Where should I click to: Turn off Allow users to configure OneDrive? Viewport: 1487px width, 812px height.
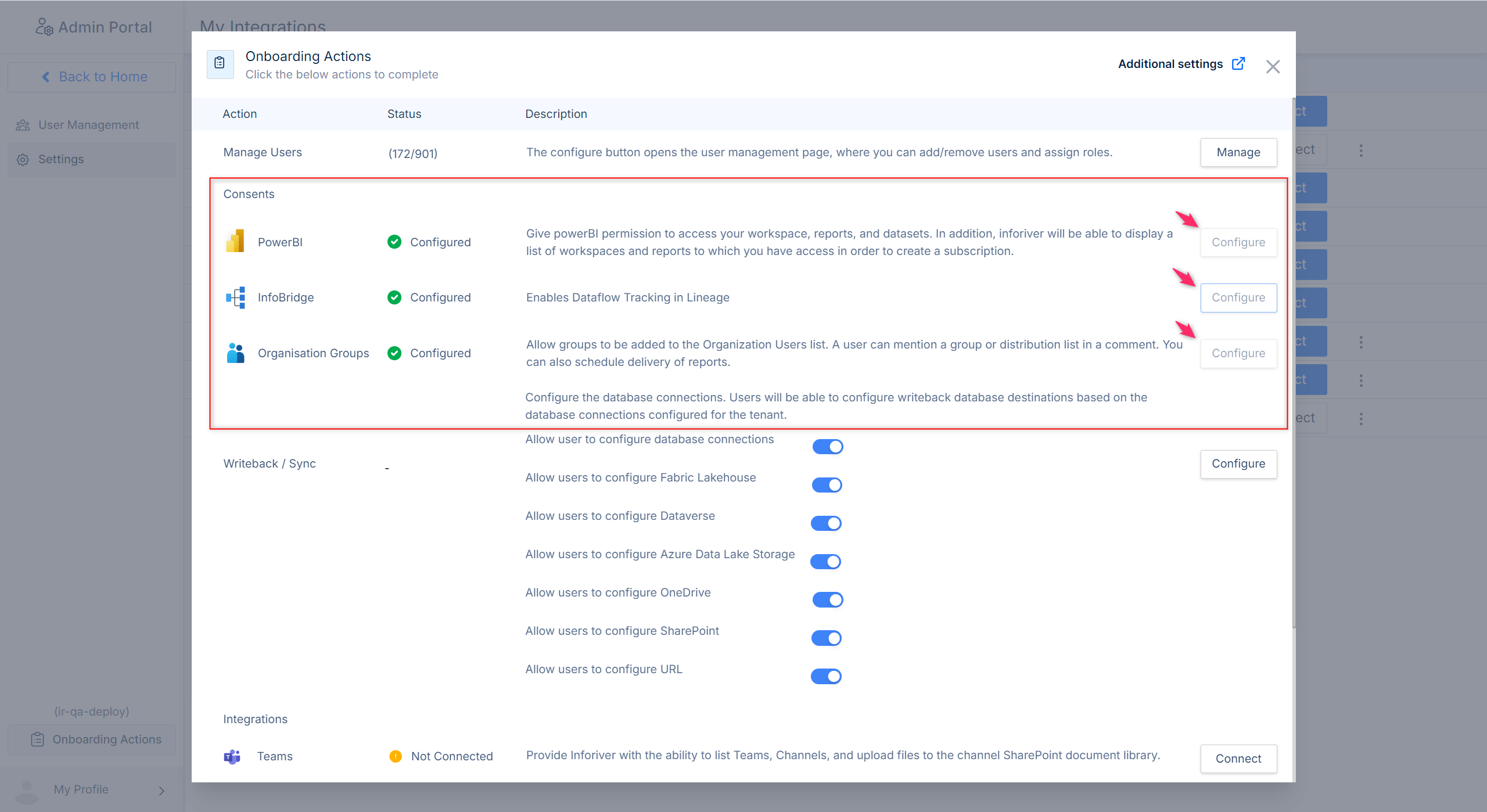(x=827, y=600)
